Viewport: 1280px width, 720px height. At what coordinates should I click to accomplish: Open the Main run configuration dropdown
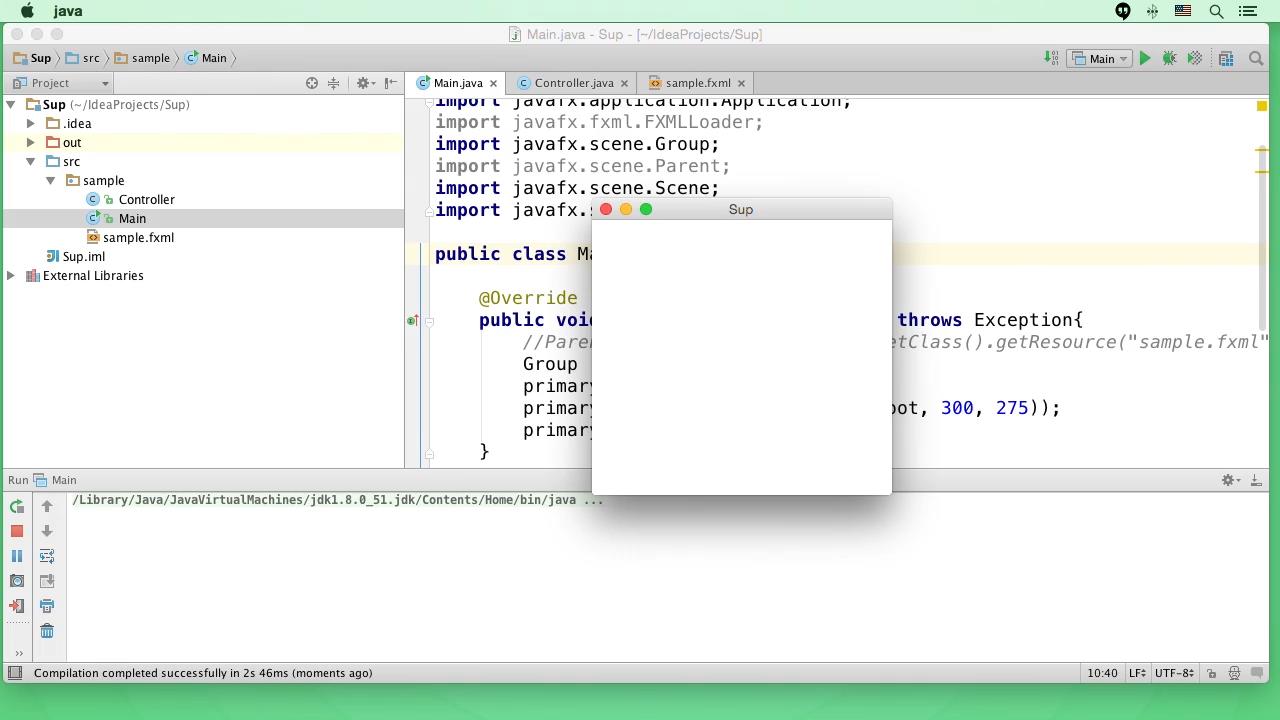point(1099,58)
